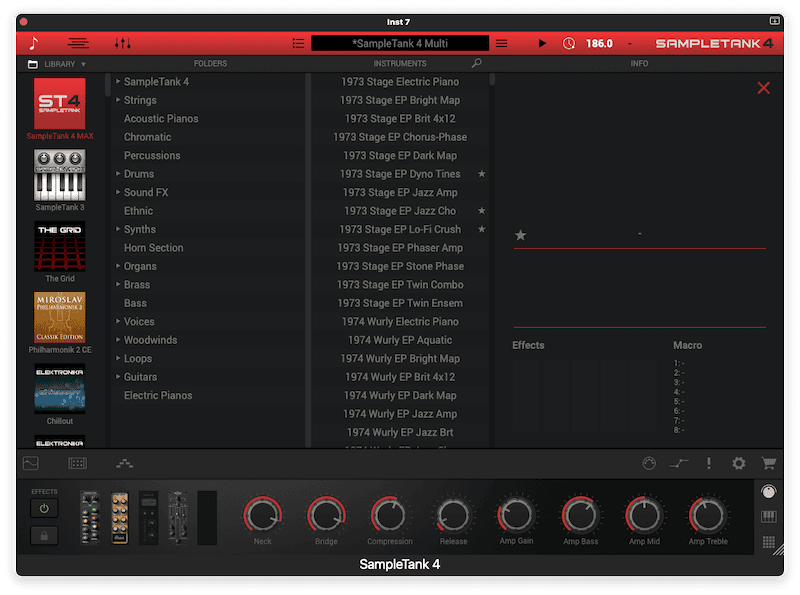
Task: Select the SampleTank 3 library thumbnail
Action: [60, 175]
